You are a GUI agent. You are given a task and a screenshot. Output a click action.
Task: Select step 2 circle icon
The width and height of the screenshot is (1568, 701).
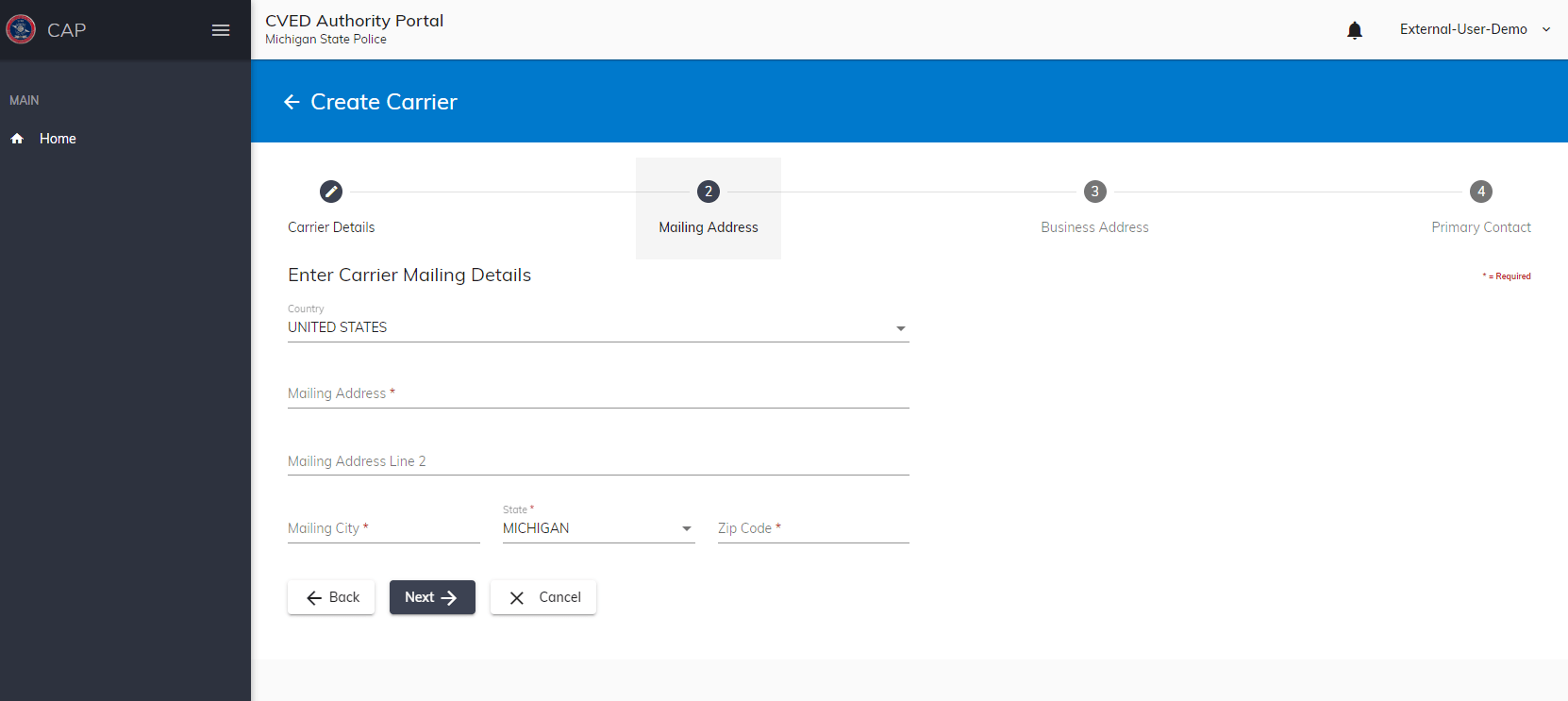coord(709,192)
